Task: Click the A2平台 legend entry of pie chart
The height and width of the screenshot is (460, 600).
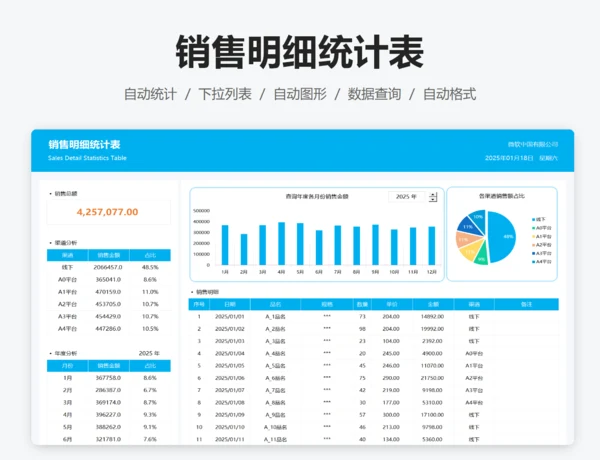Action: coord(541,245)
